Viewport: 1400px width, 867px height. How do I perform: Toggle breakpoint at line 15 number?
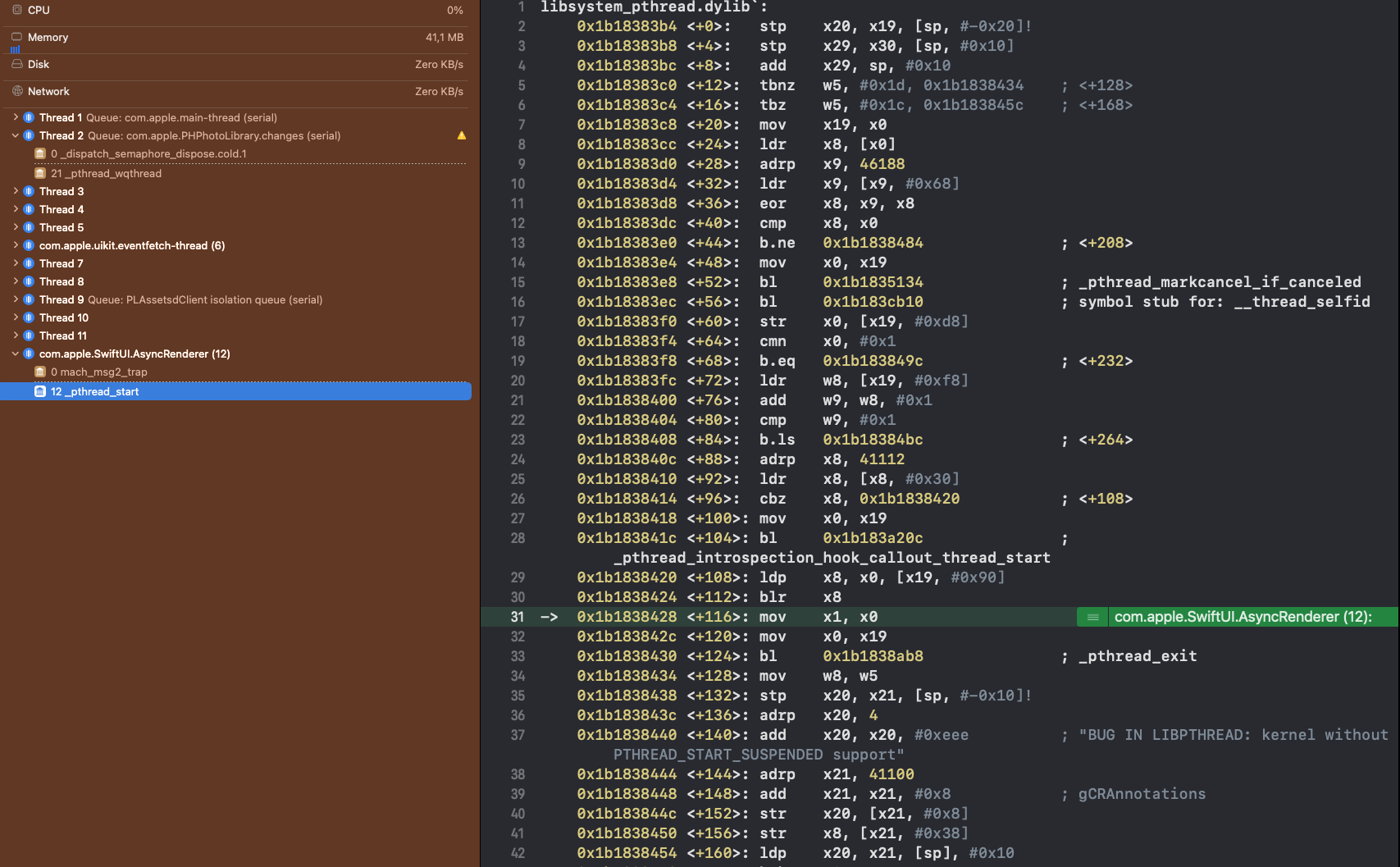click(x=518, y=282)
